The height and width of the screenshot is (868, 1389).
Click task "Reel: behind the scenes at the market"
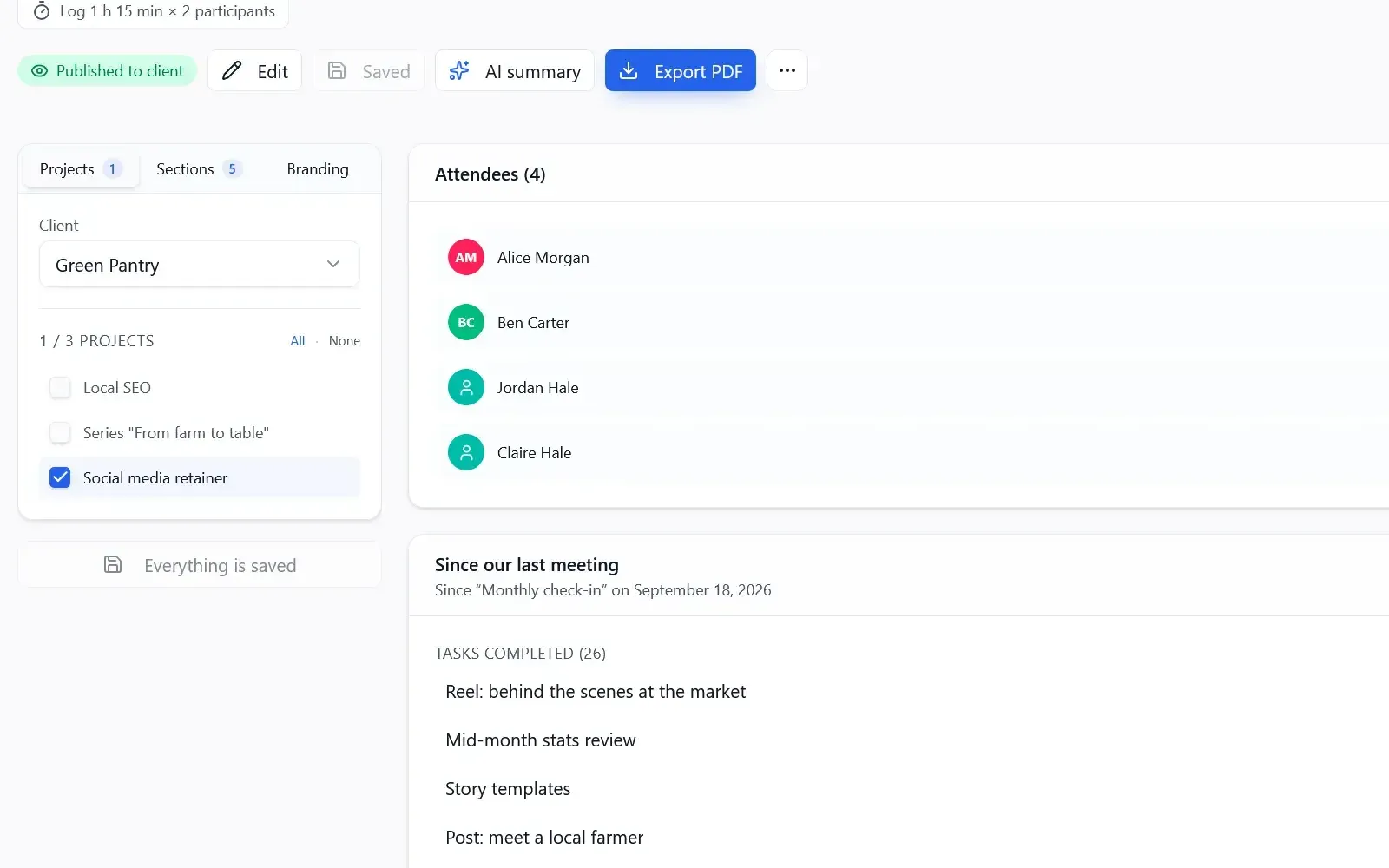point(596,692)
